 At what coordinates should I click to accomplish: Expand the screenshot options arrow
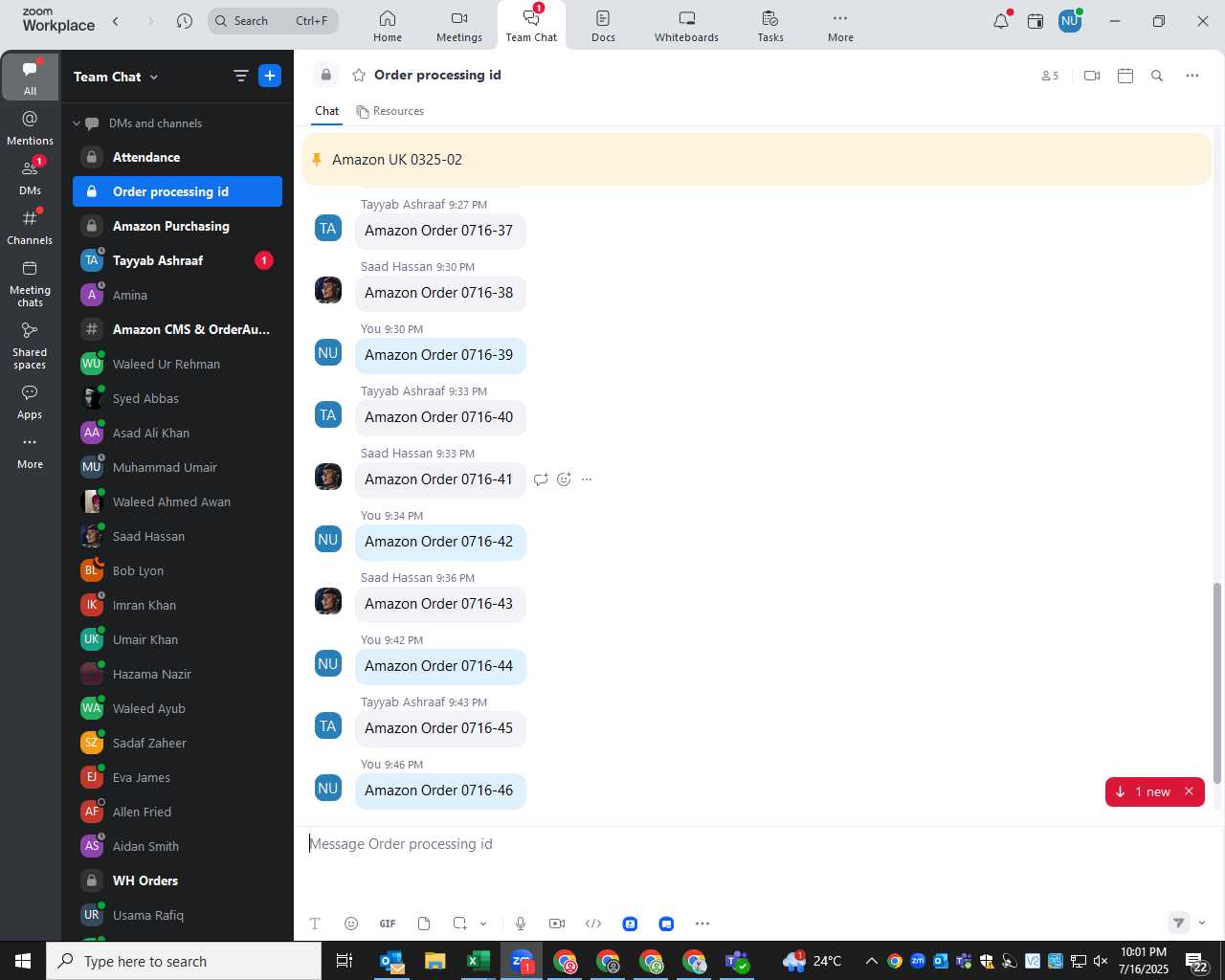pyautogui.click(x=483, y=924)
